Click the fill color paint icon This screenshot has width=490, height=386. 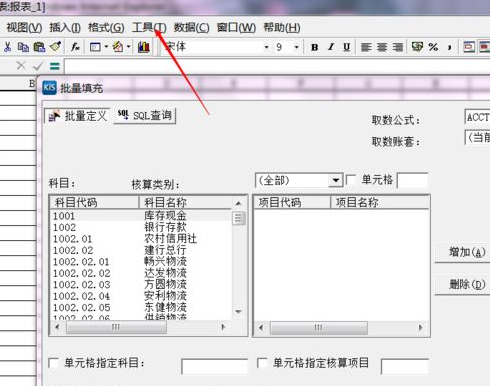118,47
